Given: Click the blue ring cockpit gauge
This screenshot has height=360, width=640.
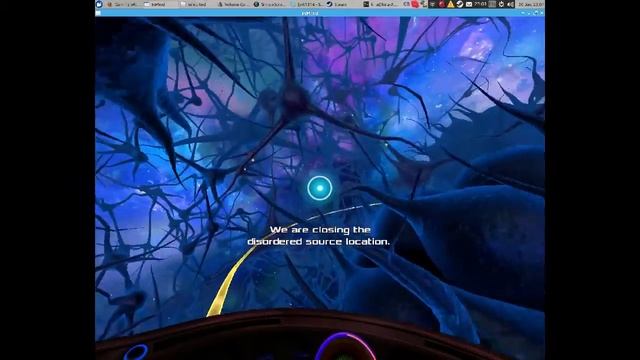Looking at the screenshot, I should point(136,352).
